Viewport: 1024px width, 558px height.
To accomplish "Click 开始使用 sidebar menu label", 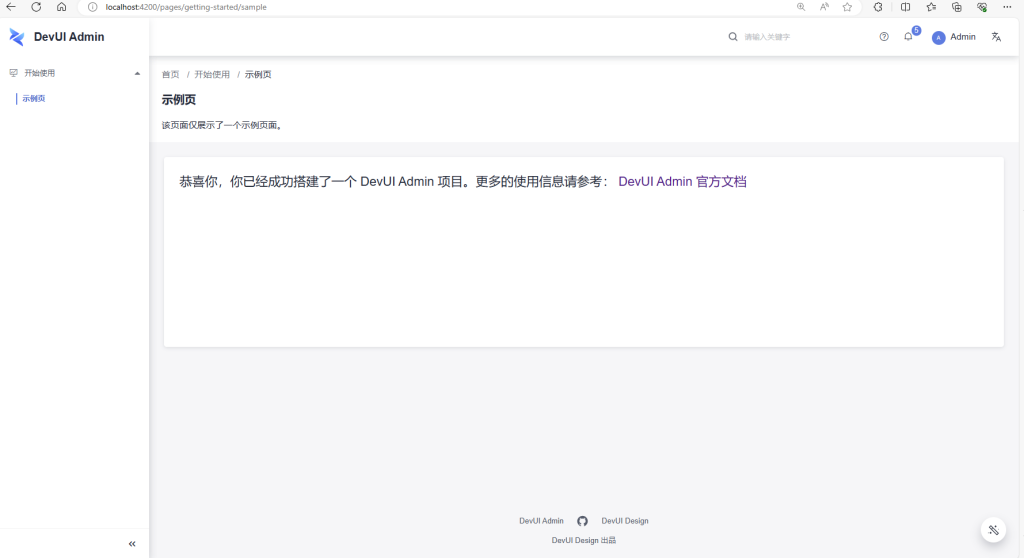I will [x=40, y=73].
